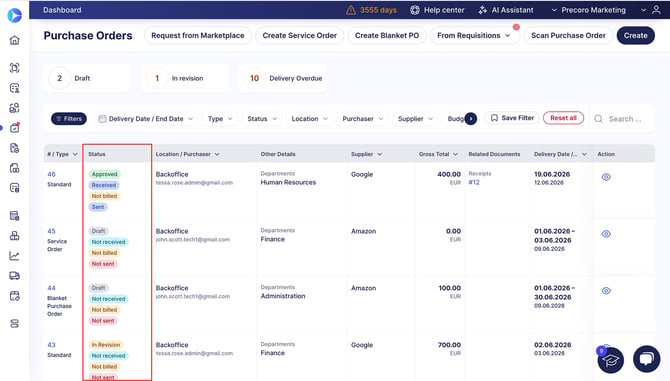Open the graduation cap tutorial icon
The image size is (670, 381).
[611, 360]
